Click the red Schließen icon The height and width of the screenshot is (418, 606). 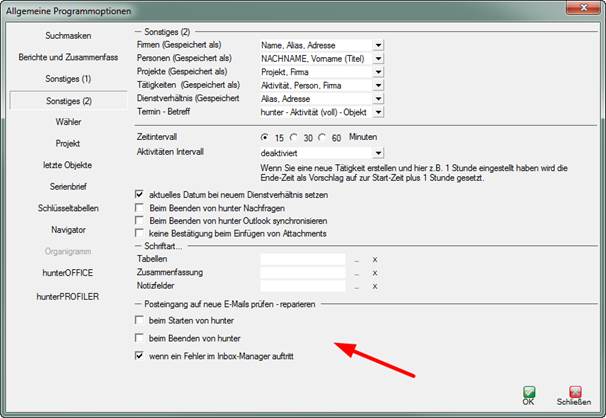pyautogui.click(x=574, y=393)
